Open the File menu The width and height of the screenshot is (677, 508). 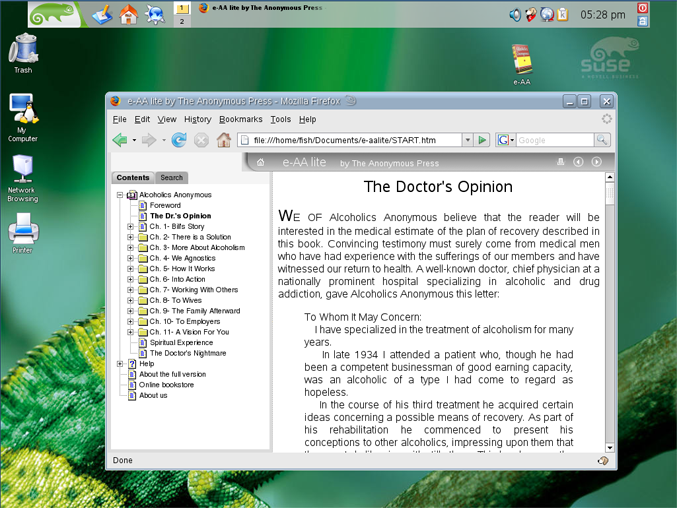click(120, 119)
